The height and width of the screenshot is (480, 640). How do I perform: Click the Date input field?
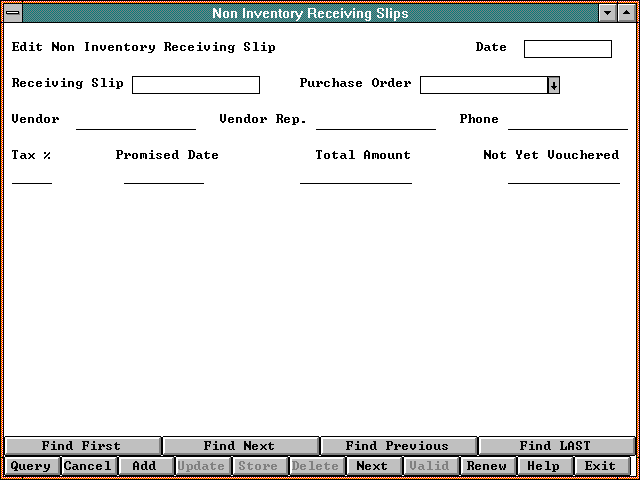pyautogui.click(x=567, y=49)
